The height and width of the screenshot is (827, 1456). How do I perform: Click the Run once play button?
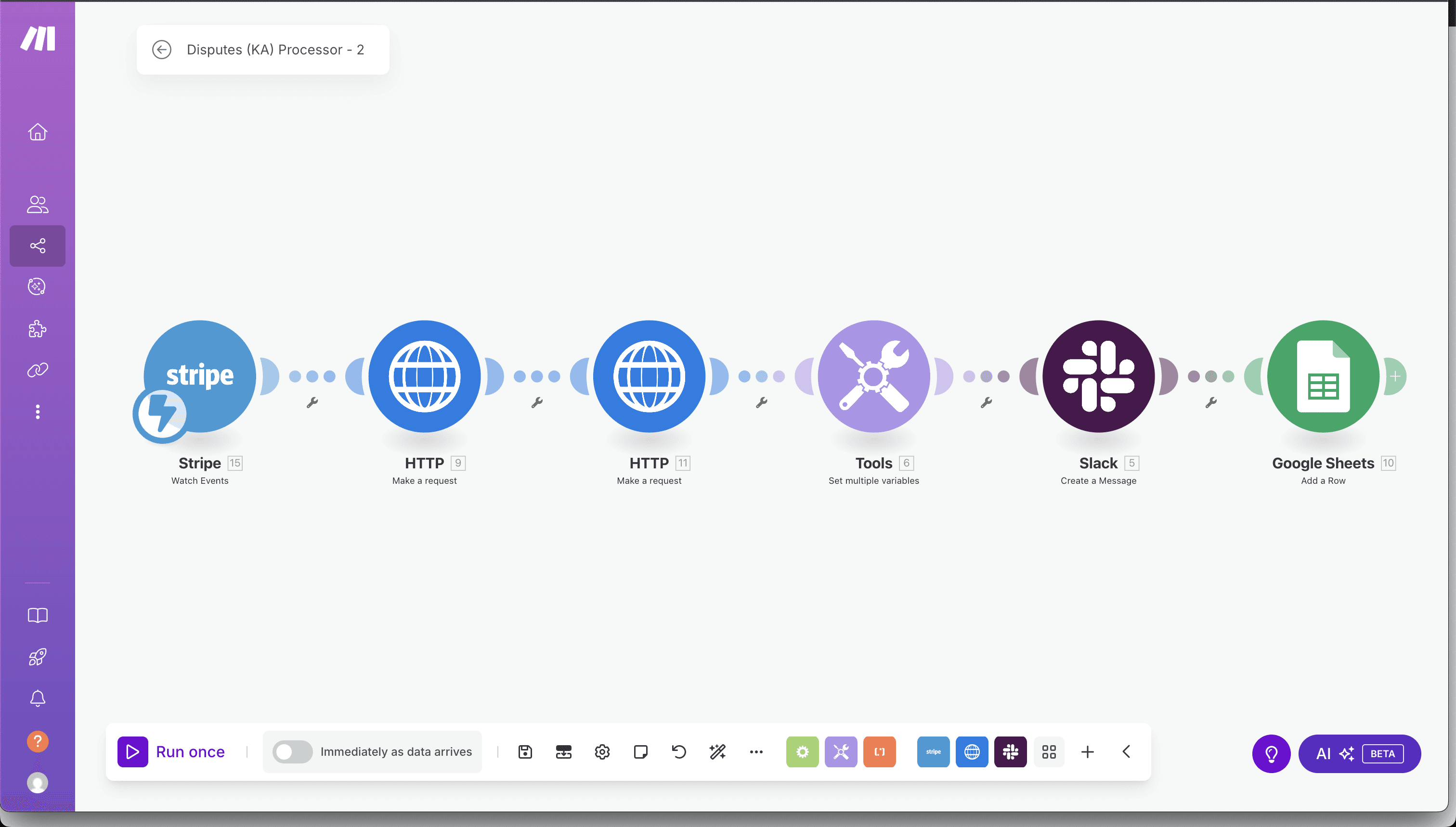click(132, 751)
